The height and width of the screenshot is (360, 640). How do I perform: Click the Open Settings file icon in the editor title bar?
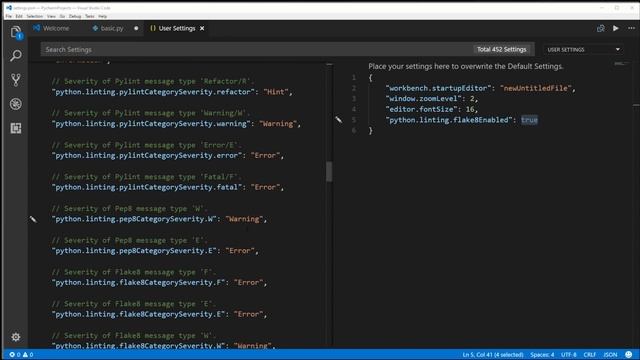[600, 28]
